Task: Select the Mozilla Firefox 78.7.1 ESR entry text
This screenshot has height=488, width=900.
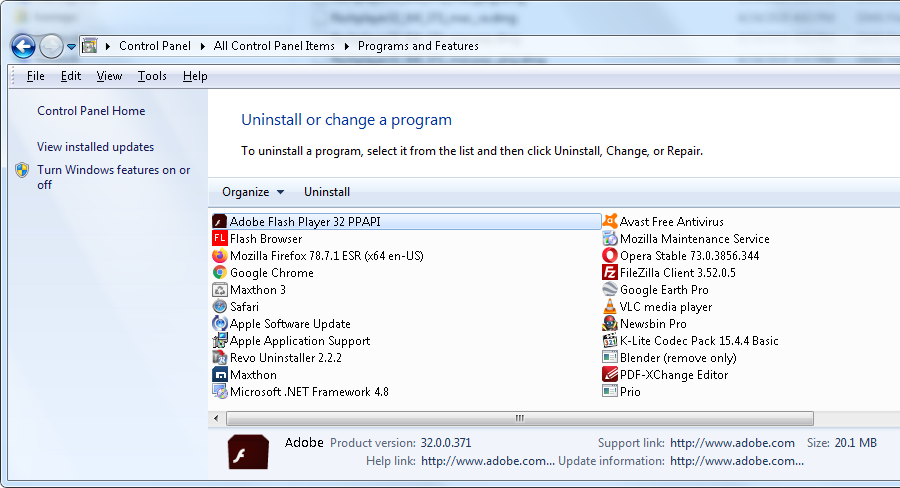Action: click(327, 255)
